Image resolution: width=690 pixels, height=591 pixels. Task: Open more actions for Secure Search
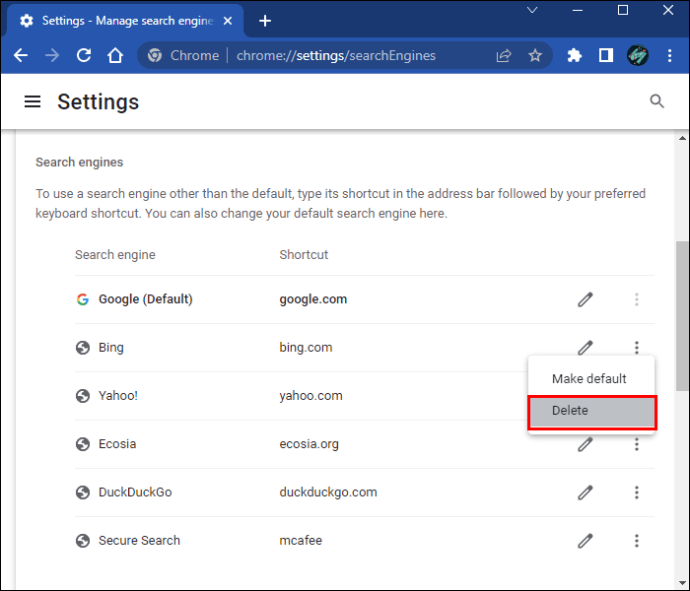(636, 540)
